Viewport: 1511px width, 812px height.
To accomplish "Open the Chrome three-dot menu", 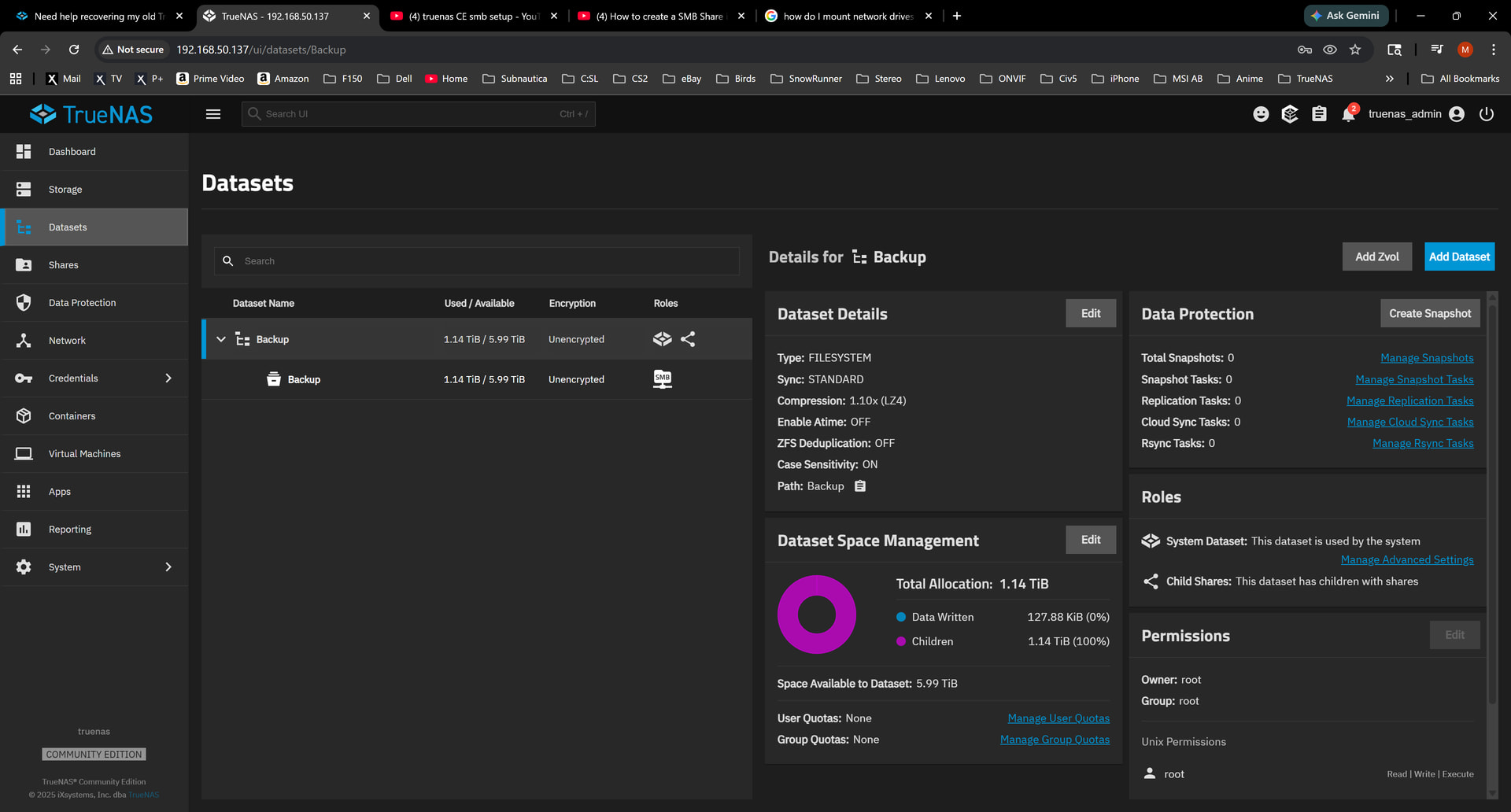I will (1494, 50).
